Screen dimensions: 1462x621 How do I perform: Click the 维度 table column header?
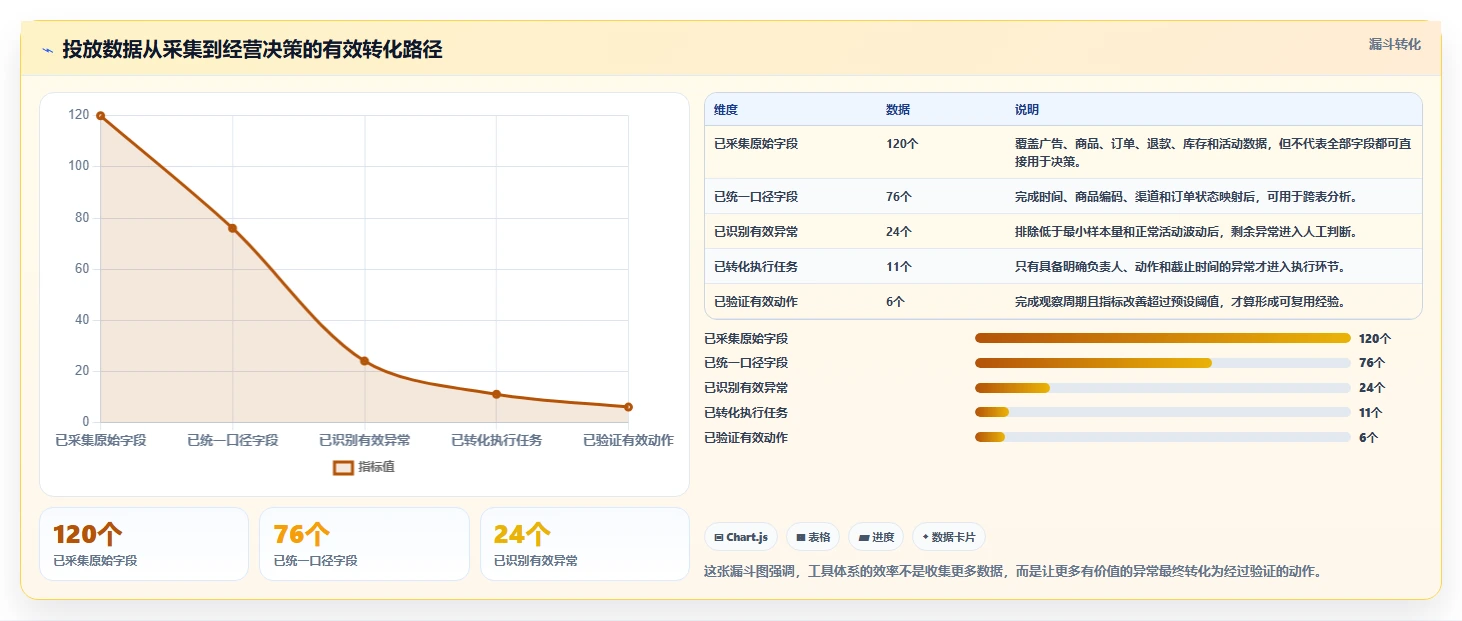[x=726, y=110]
